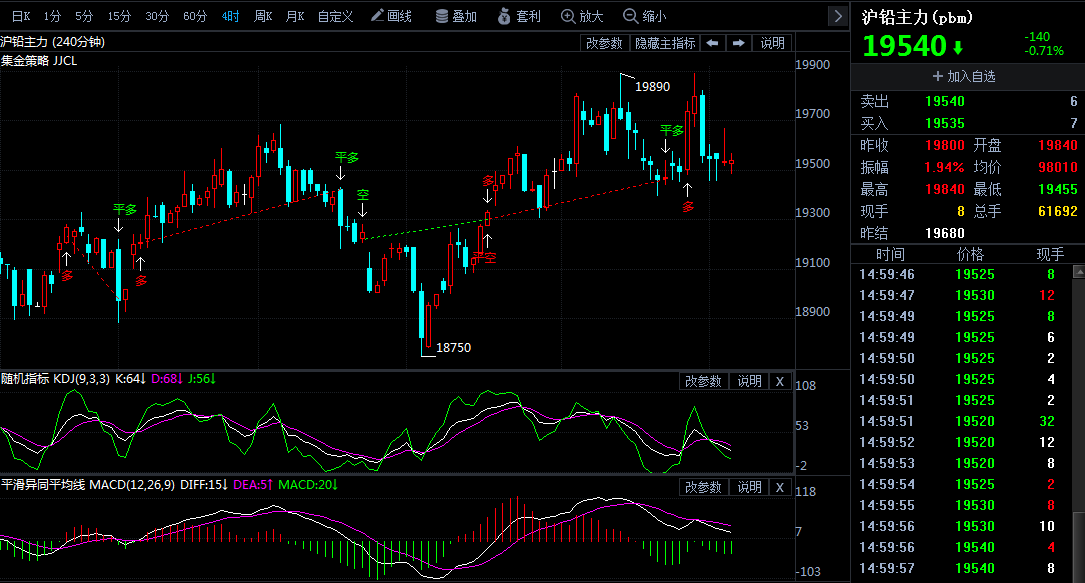Click 改参数 for MACD indicator
This screenshot has height=583, width=1085.
coord(703,487)
